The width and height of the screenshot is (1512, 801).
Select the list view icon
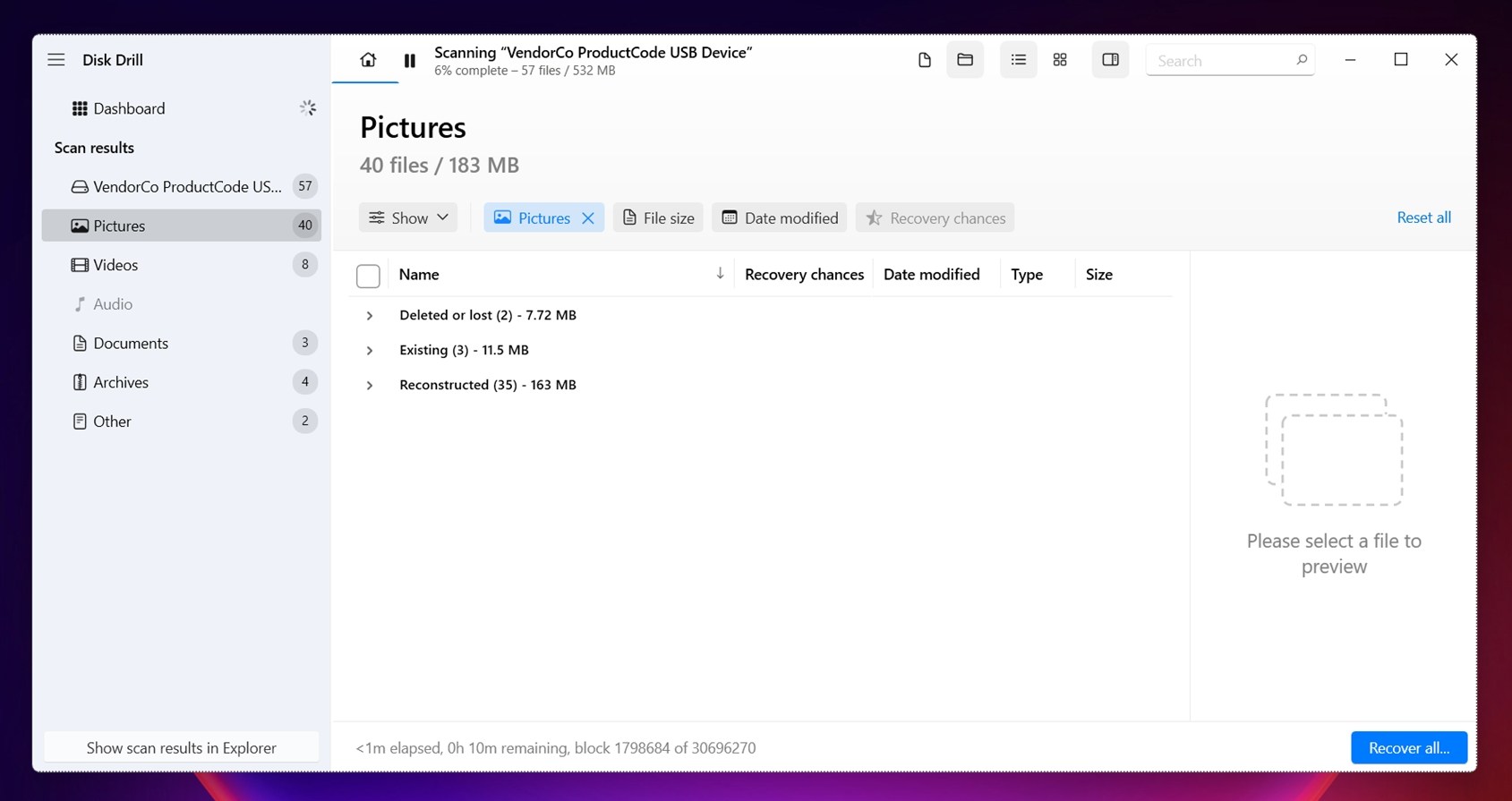pyautogui.click(x=1018, y=60)
